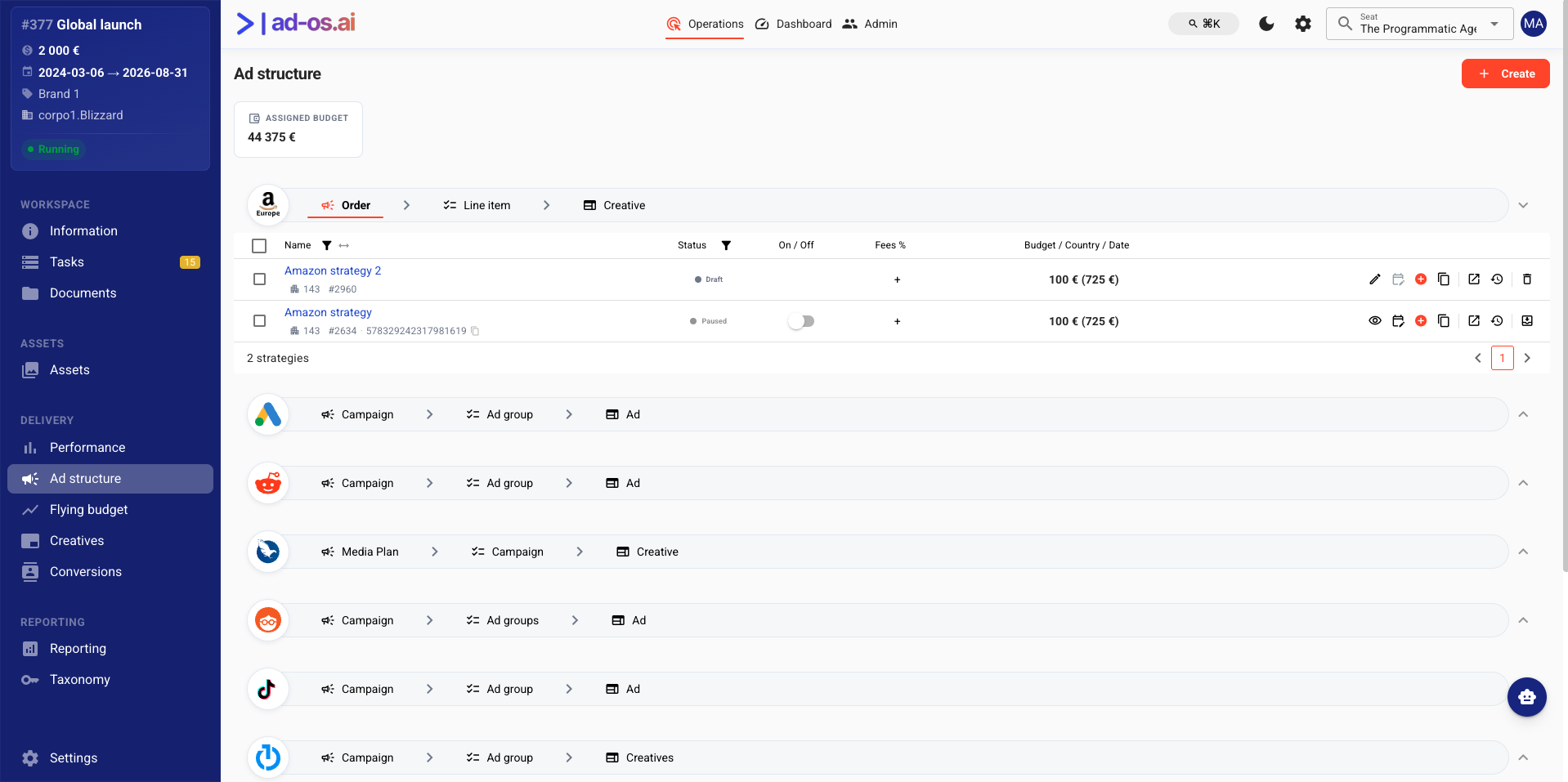Click the Create button
1568x782 pixels.
click(1505, 74)
